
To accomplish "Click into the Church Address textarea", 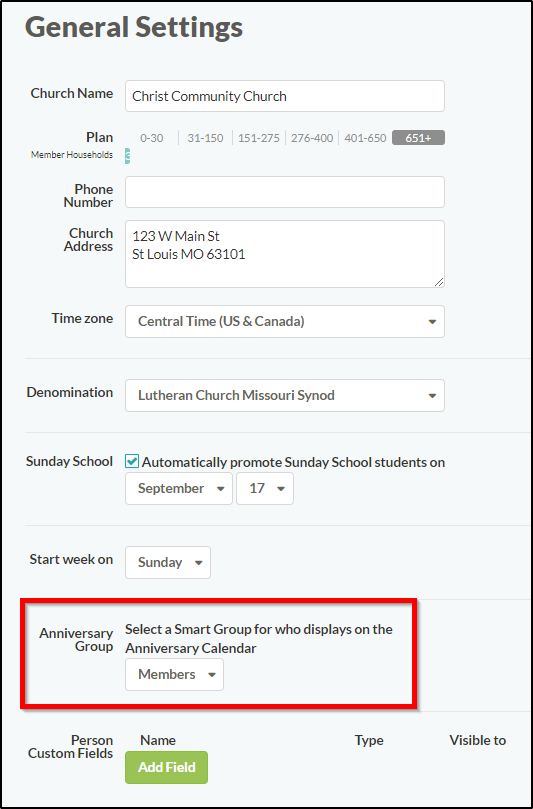I will 284,254.
